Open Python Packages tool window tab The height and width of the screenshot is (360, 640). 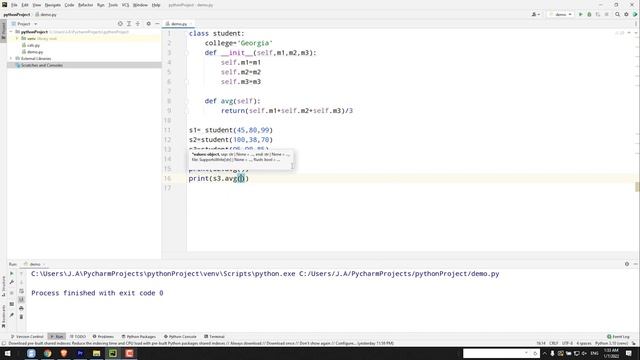click(138, 337)
